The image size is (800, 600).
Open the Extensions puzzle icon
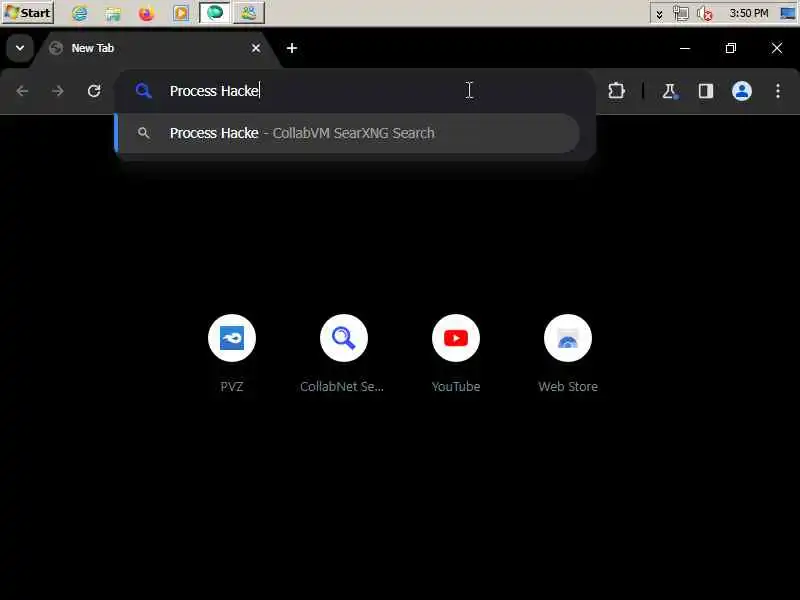[616, 91]
